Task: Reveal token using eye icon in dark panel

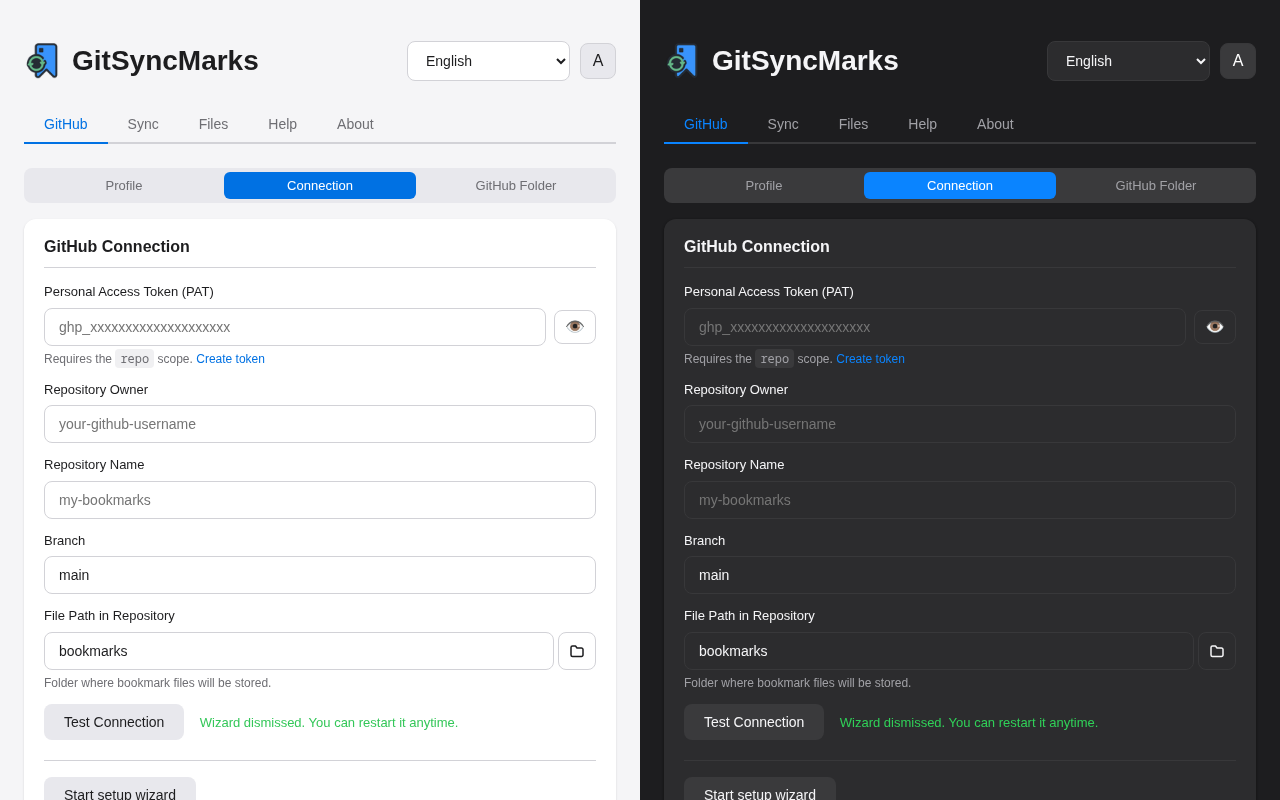Action: pos(1215,327)
